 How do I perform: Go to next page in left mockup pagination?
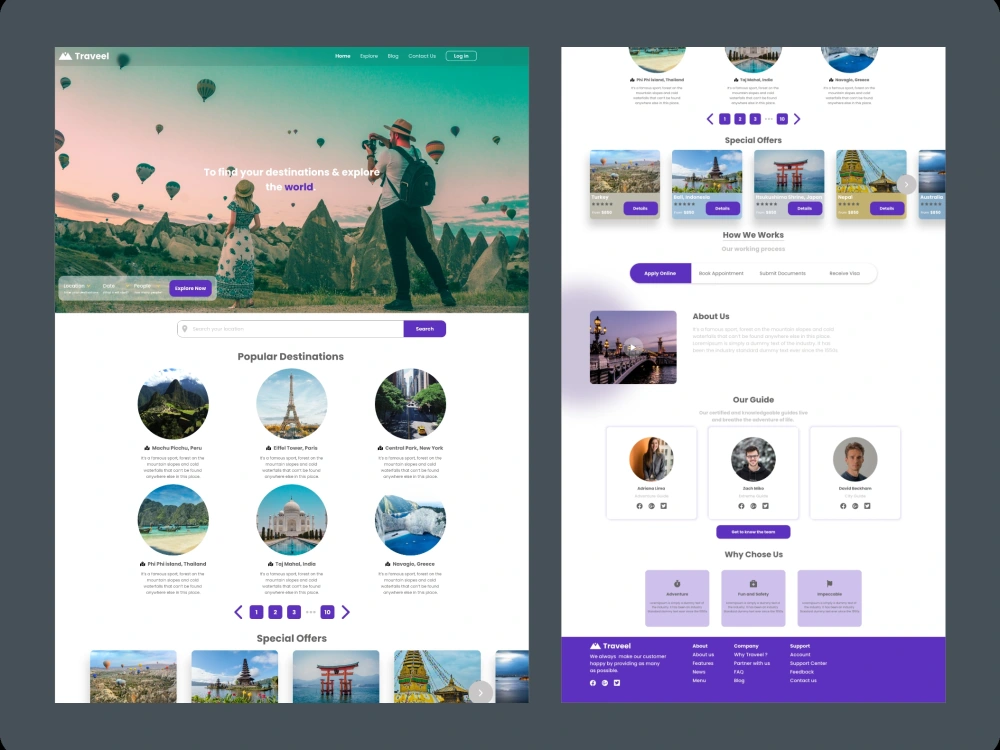click(346, 612)
